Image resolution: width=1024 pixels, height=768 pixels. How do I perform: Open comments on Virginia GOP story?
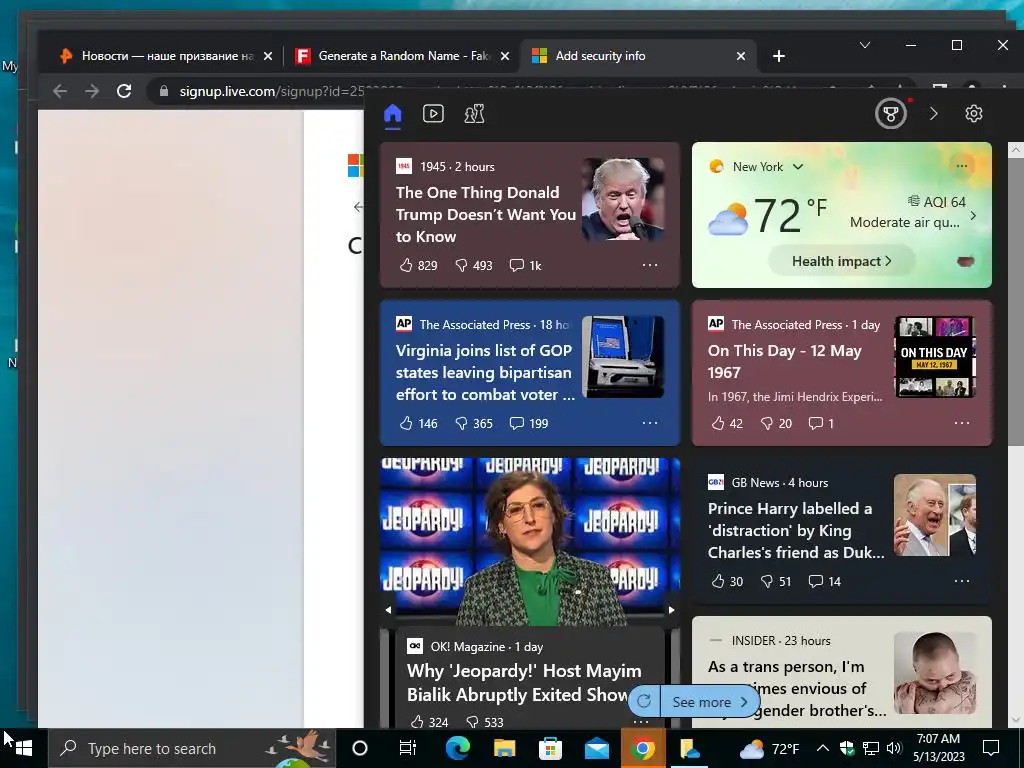529,423
